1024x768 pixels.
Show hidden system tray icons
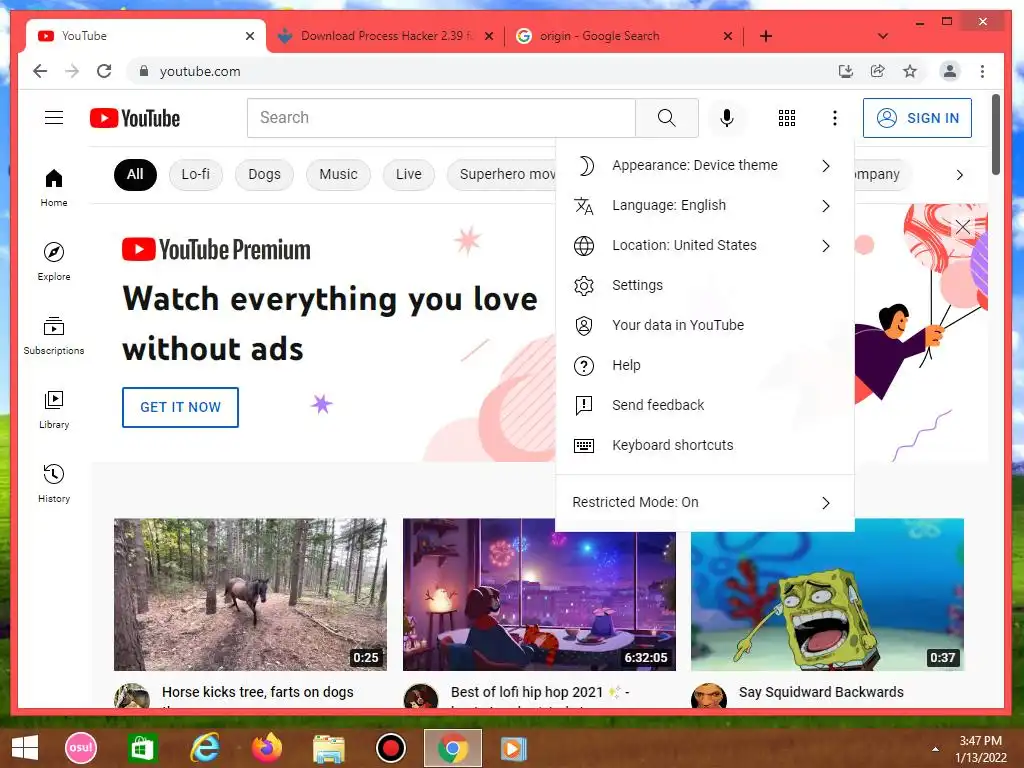tap(935, 749)
